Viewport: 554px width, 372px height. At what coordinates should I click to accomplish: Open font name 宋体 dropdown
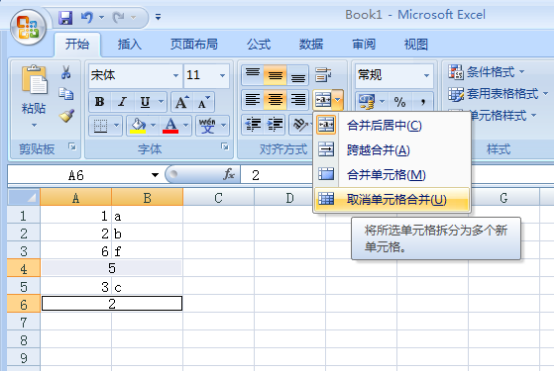click(176, 75)
